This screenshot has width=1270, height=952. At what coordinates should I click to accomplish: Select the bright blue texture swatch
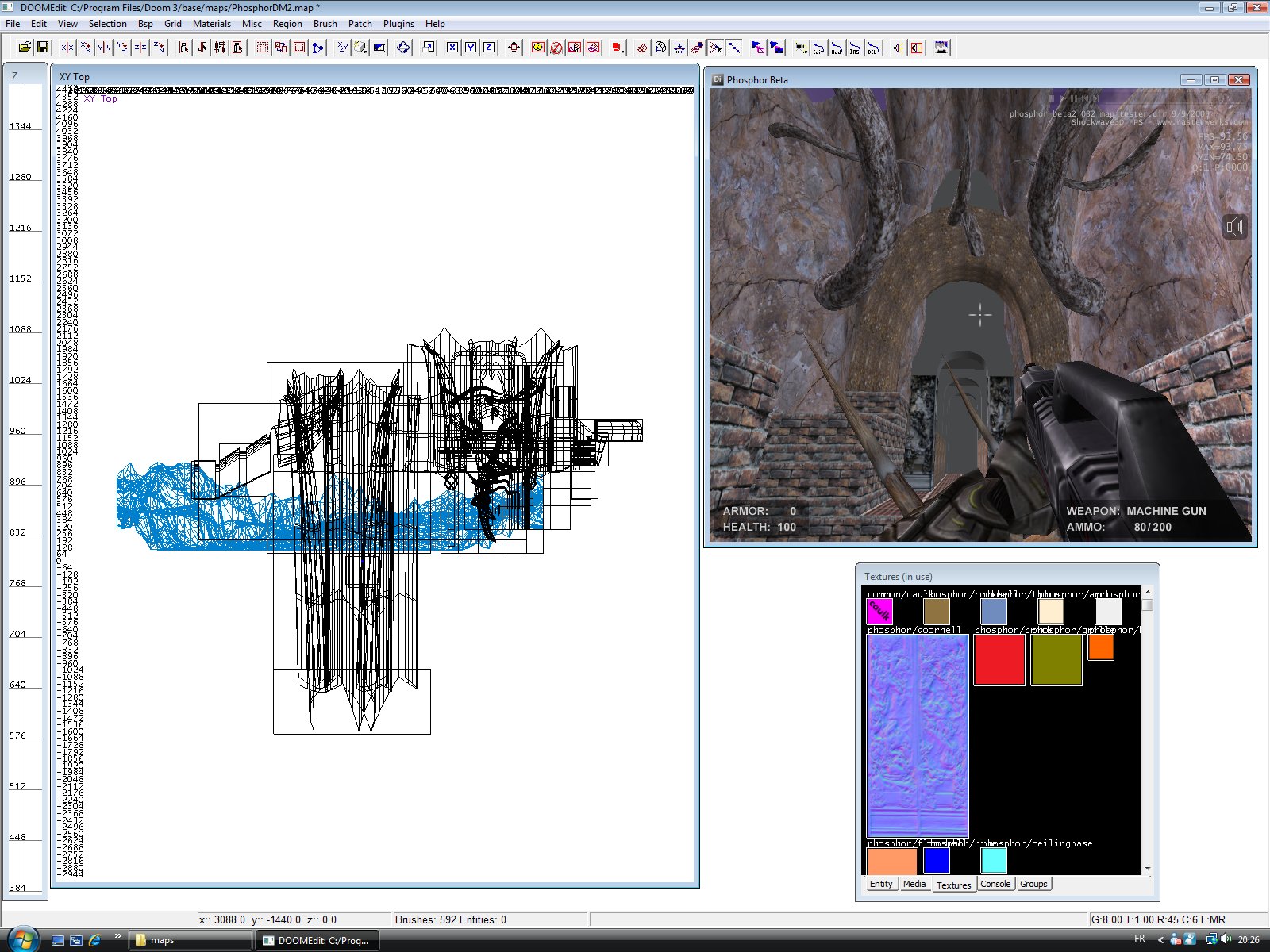[937, 861]
